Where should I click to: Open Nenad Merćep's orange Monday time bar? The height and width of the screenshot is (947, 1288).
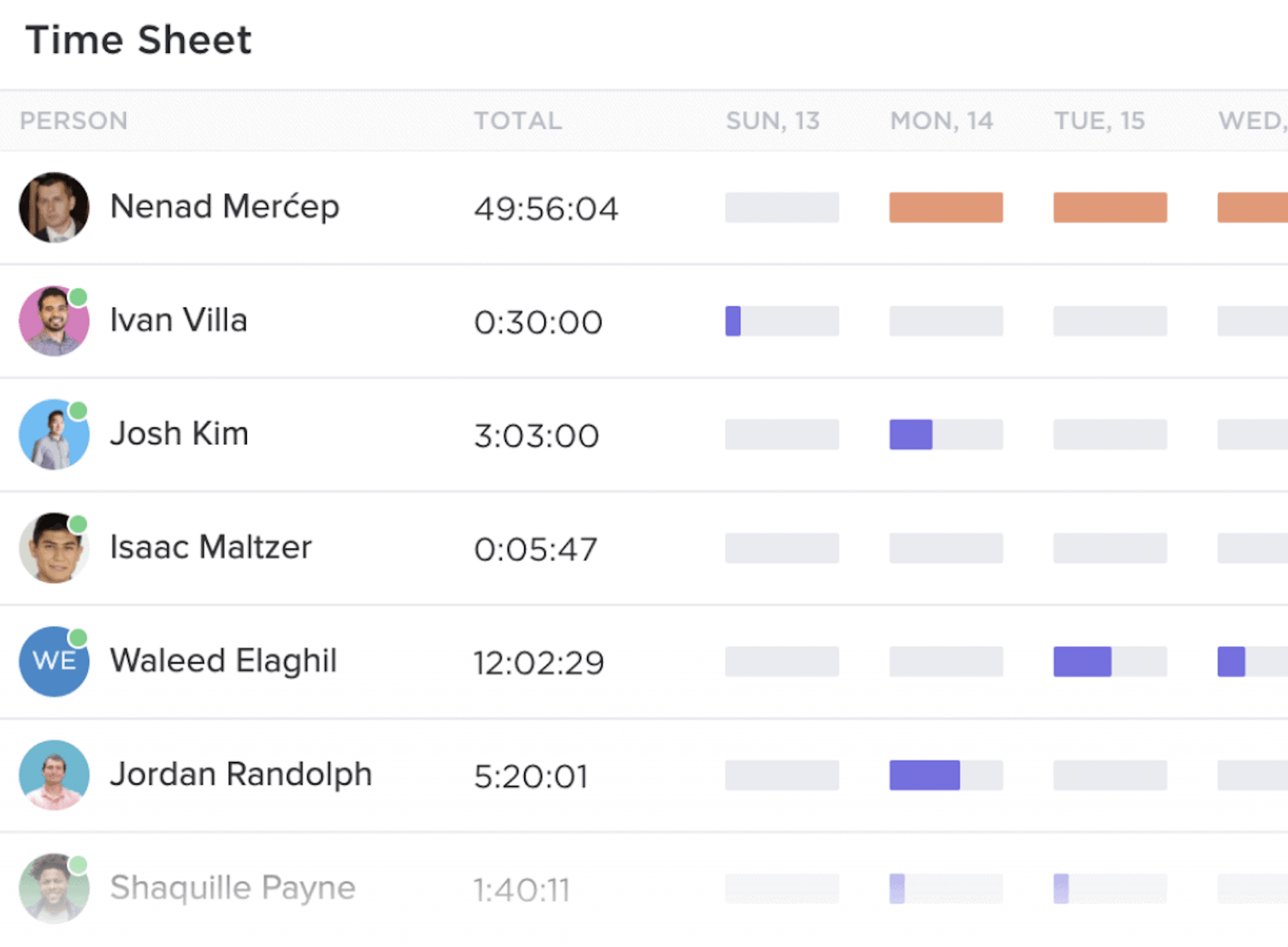pos(946,207)
